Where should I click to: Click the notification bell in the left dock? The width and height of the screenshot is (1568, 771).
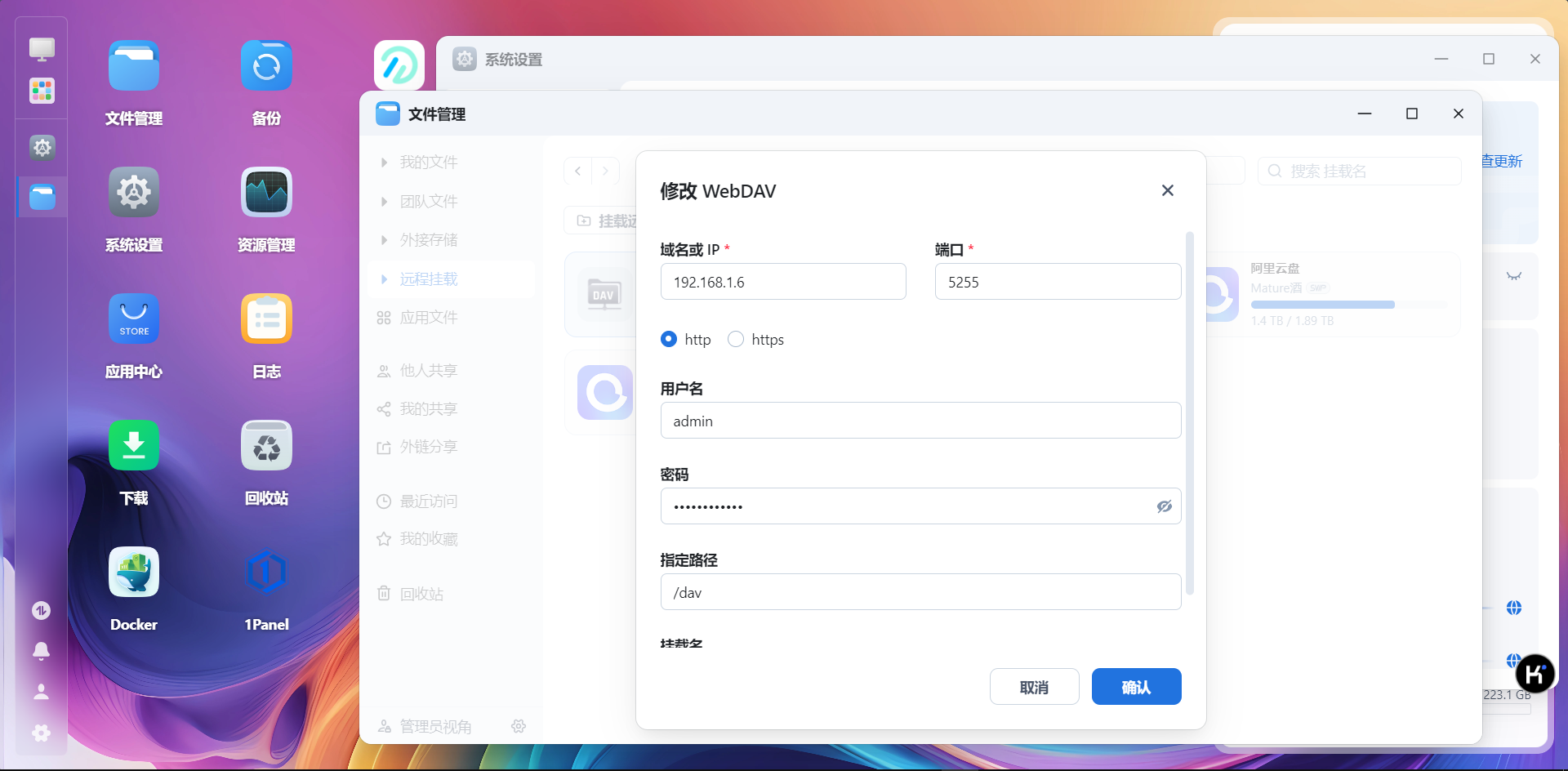(x=41, y=651)
